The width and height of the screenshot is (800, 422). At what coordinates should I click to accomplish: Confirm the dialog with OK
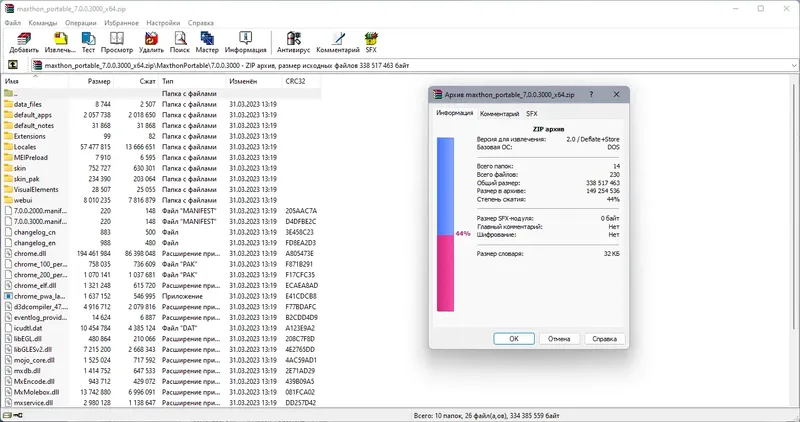[514, 339]
